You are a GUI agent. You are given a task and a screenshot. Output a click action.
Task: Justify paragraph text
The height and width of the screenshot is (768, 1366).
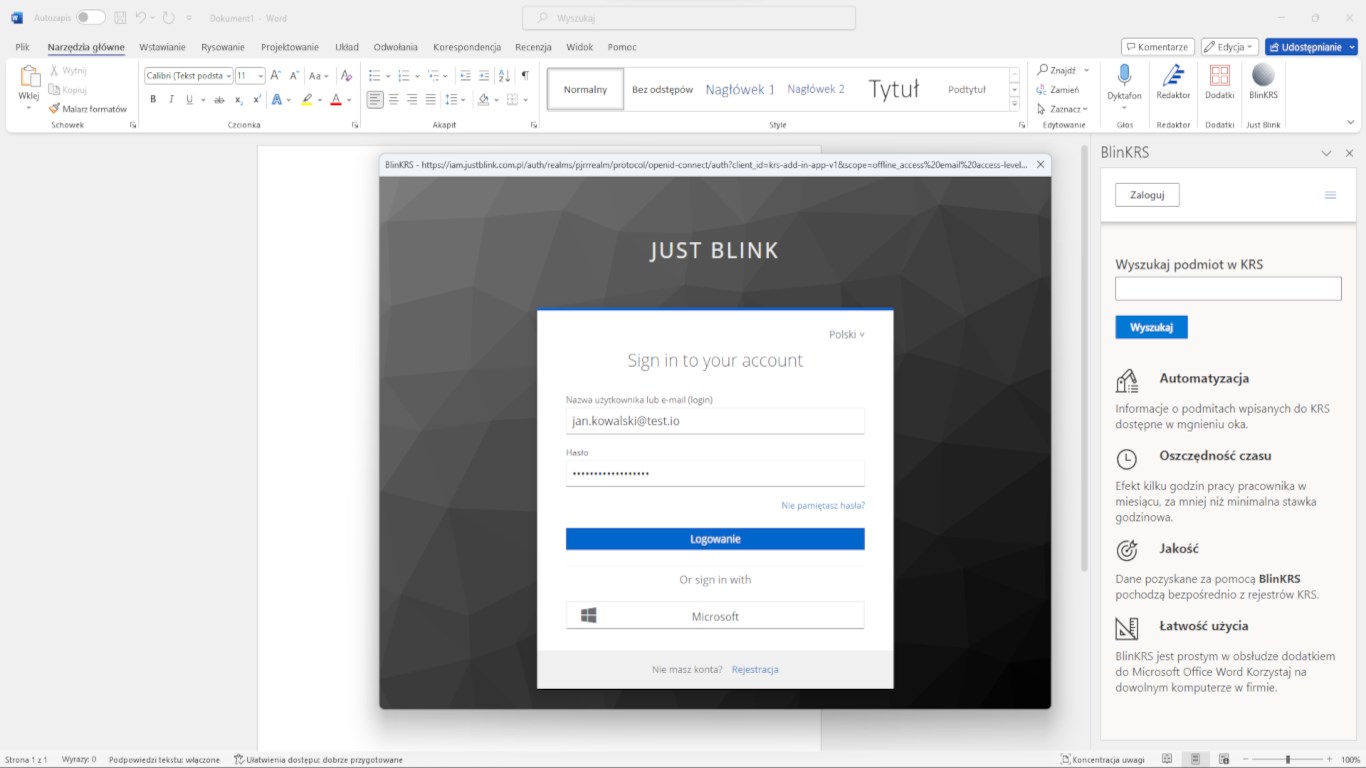[431, 99]
